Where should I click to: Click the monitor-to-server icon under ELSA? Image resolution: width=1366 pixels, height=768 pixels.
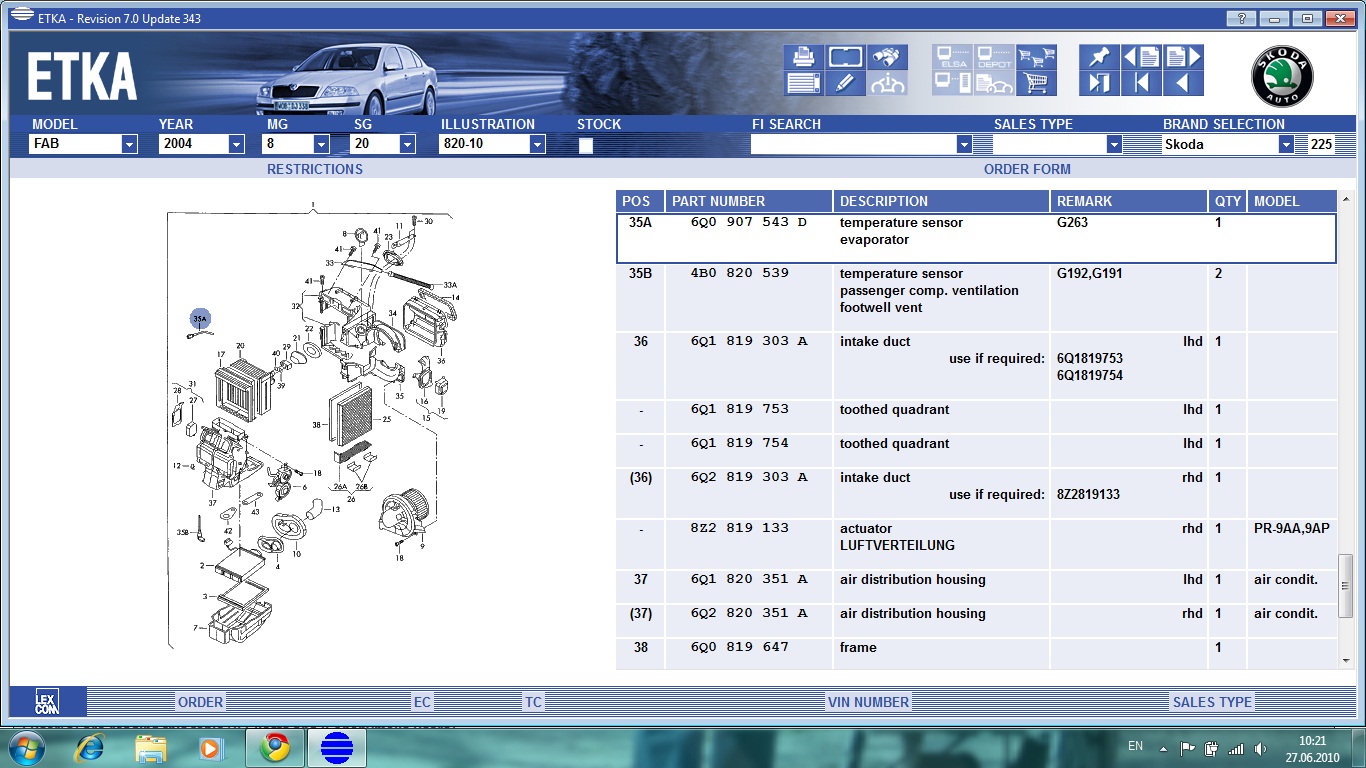tap(952, 84)
